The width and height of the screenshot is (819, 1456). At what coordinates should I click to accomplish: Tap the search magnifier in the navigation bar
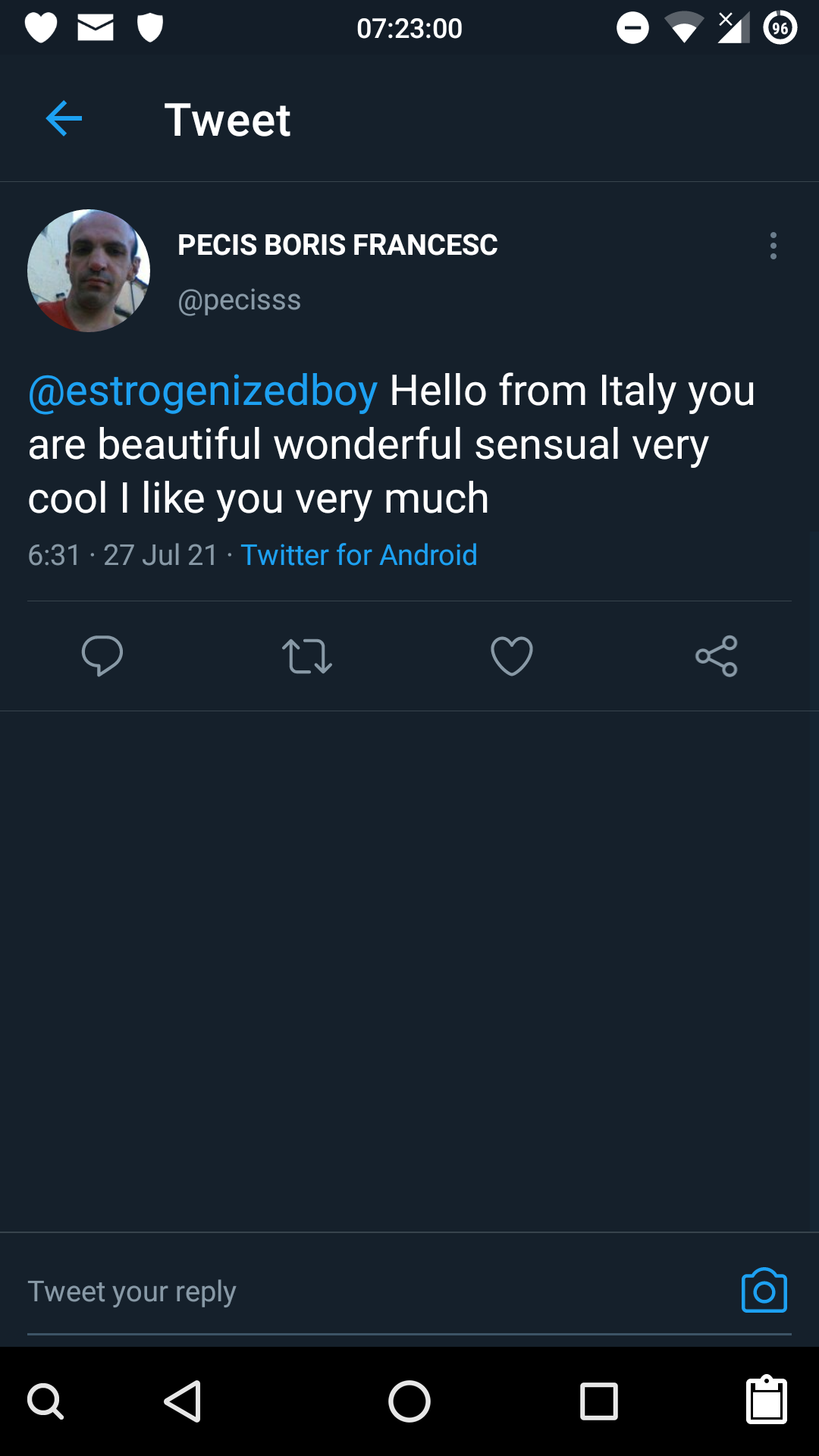point(45,1401)
